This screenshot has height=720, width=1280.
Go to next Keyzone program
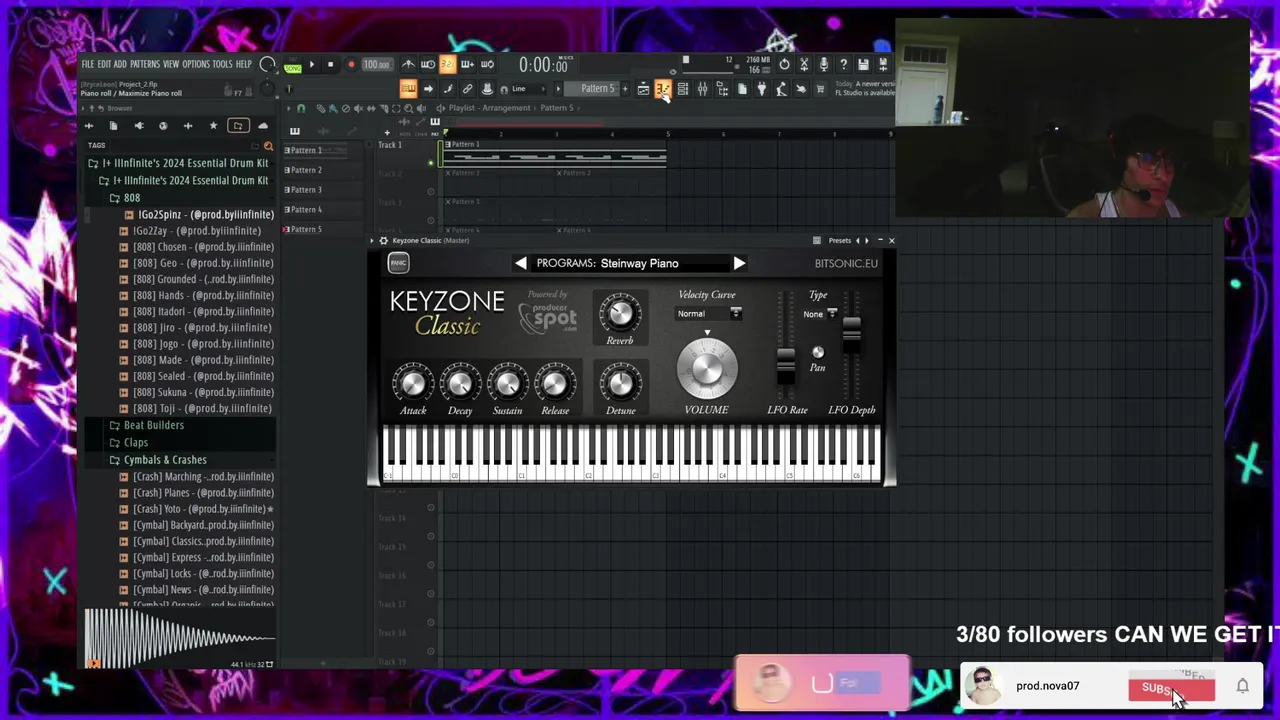coord(738,263)
